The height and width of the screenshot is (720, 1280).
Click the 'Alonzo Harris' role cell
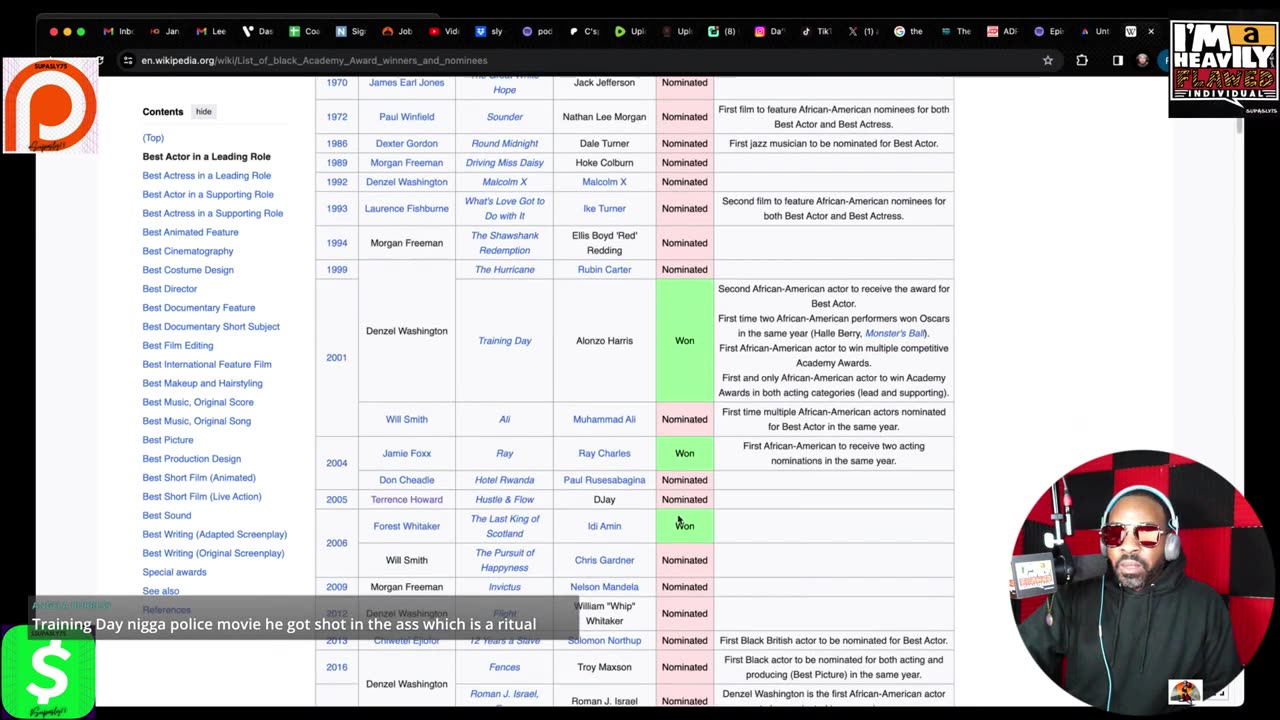coord(604,341)
